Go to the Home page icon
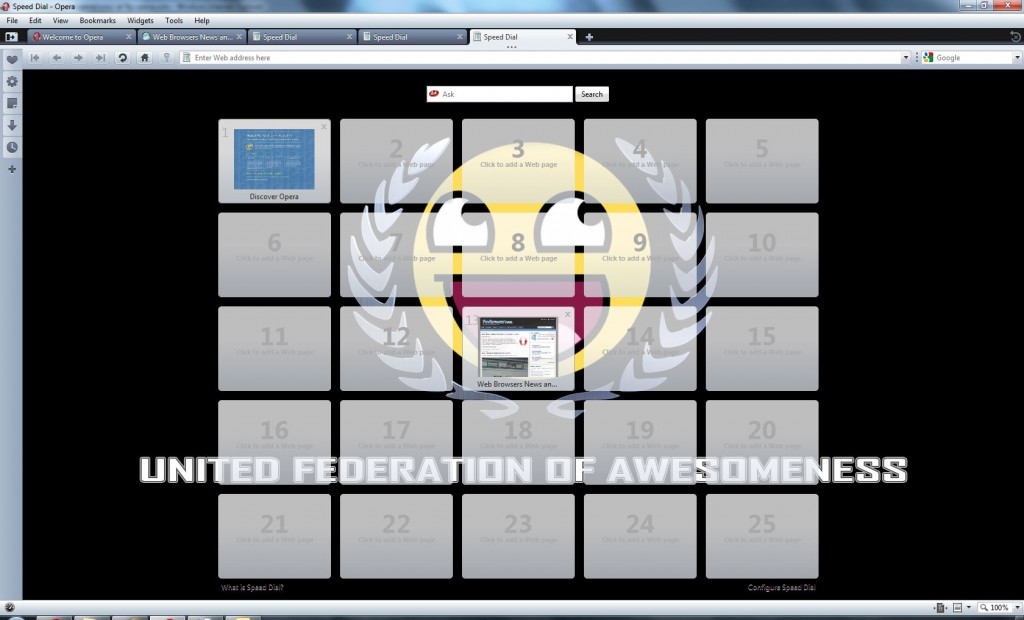Viewport: 1024px width, 620px height. pos(145,58)
